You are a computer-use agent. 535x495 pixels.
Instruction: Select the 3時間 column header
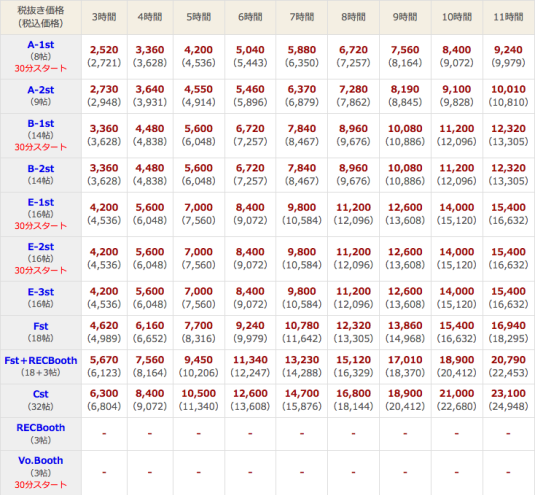104,17
